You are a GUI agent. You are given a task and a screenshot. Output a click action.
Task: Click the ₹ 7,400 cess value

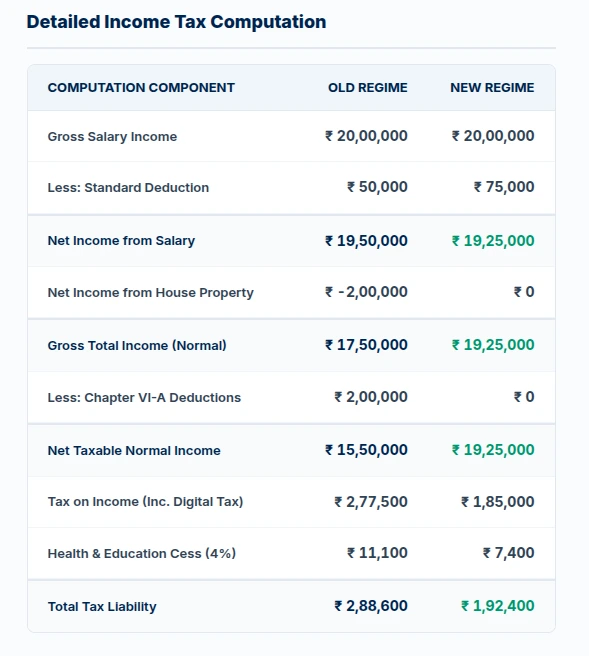[x=508, y=553]
